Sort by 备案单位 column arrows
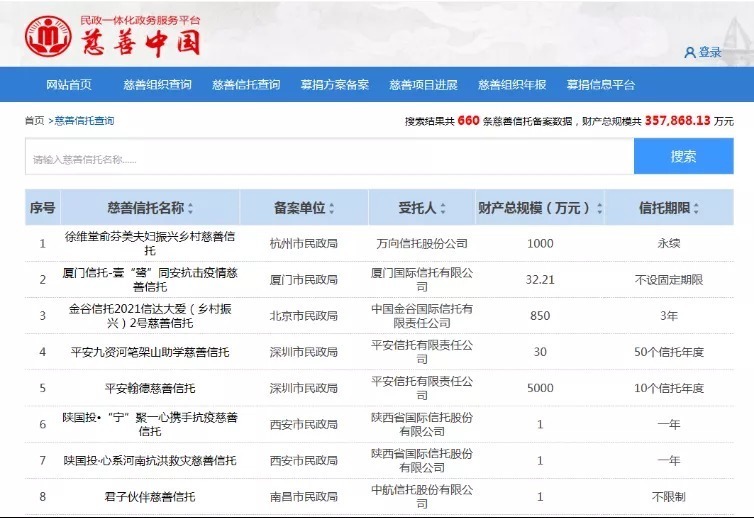 (332, 208)
